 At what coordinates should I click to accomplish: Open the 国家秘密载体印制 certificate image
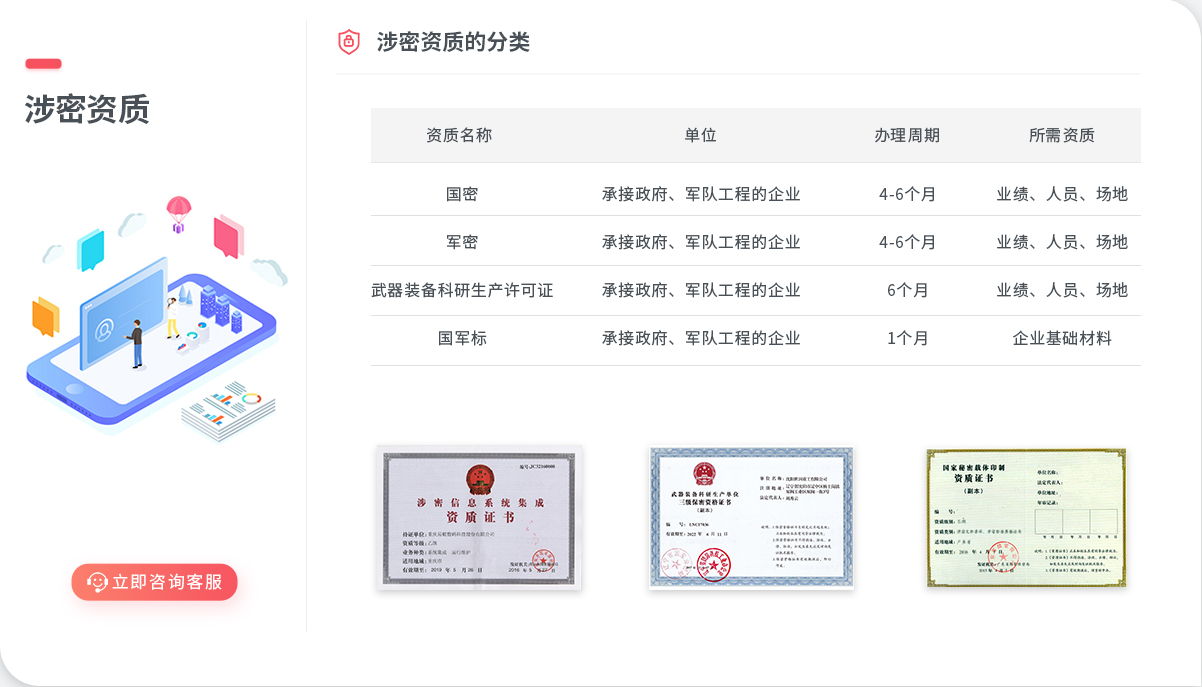coord(1026,517)
